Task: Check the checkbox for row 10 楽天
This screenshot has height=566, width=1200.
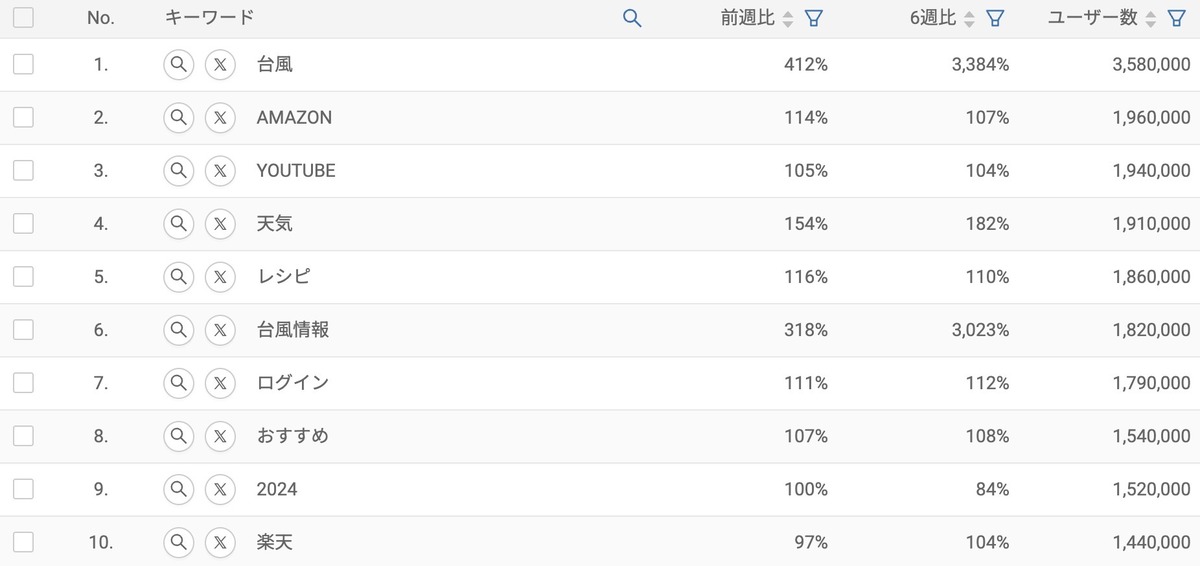Action: tap(23, 542)
